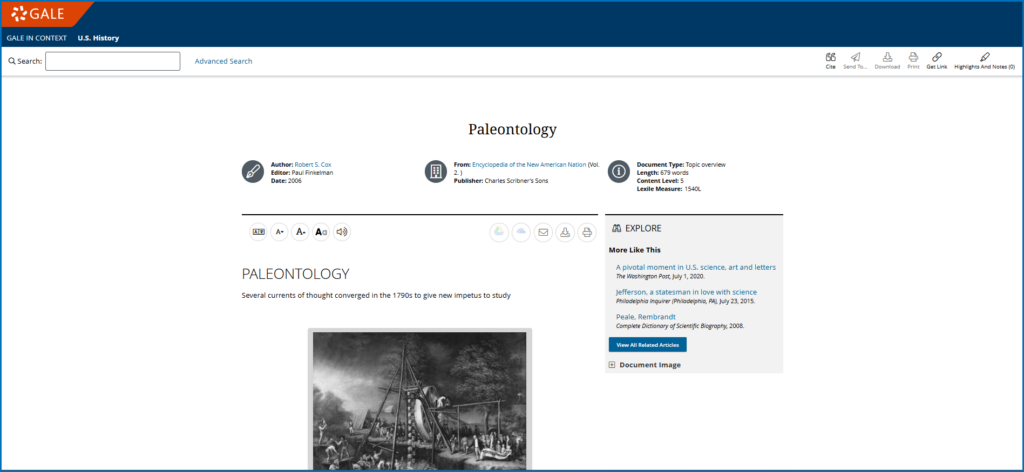Expand the Document Image section
The height and width of the screenshot is (472, 1024).
coord(612,365)
